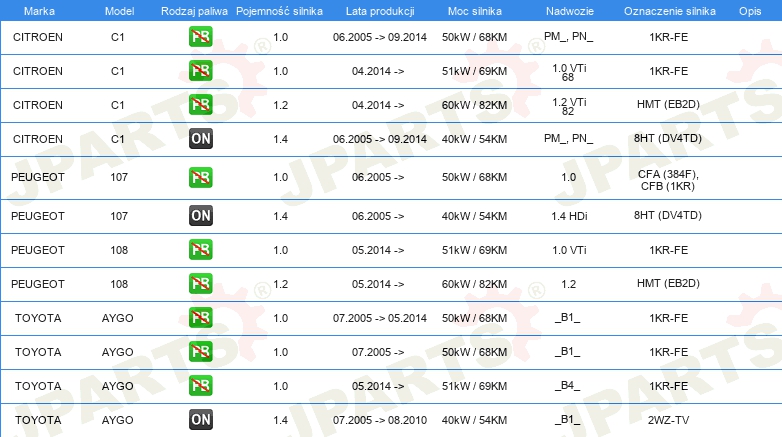Click 1.2 capacity in Citroen C1 row
This screenshot has width=782, height=437.
pyautogui.click(x=281, y=105)
